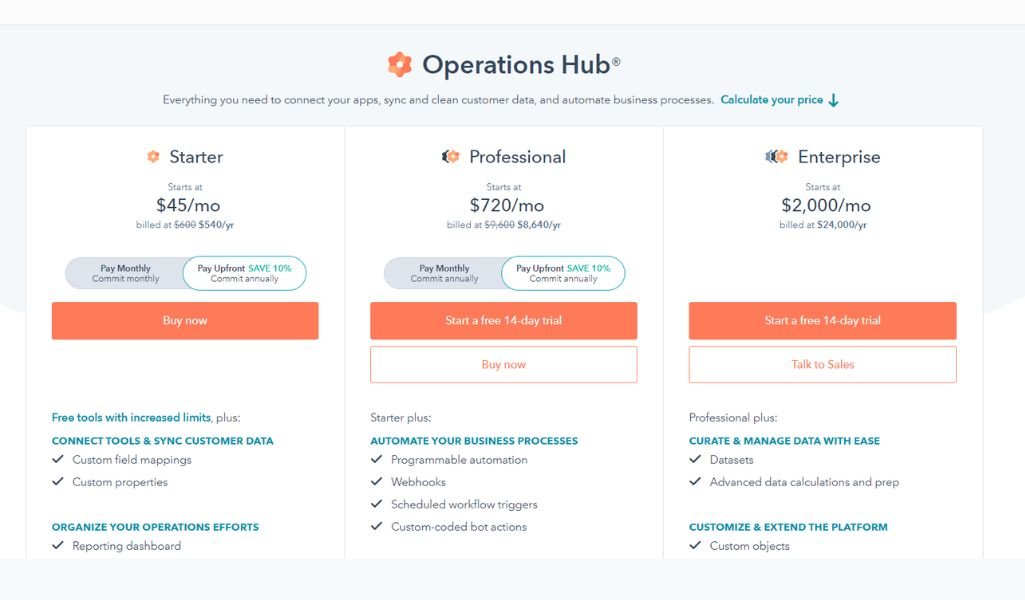Start the Professional free 14-day trial
Screen dimensions: 1025x600
503,320
